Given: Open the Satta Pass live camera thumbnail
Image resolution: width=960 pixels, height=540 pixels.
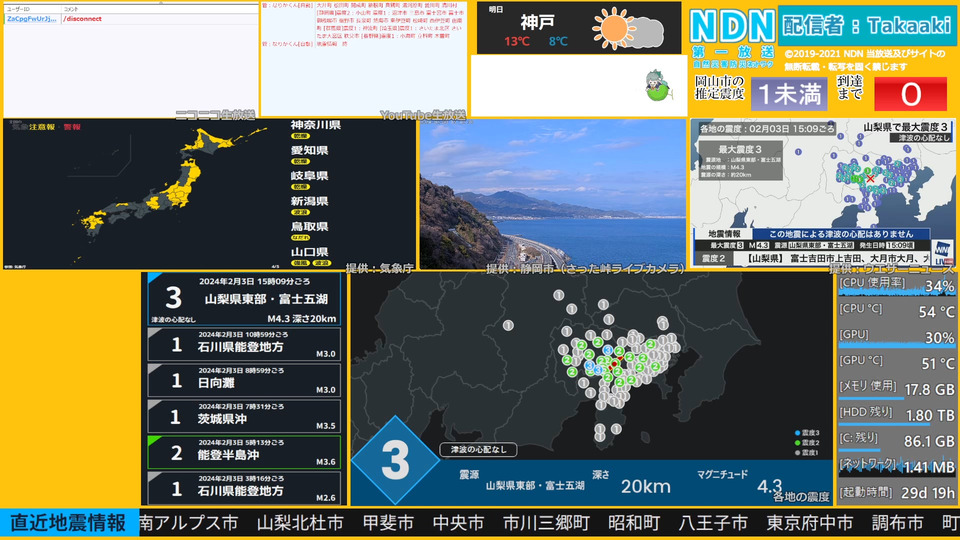Looking at the screenshot, I should point(553,194).
